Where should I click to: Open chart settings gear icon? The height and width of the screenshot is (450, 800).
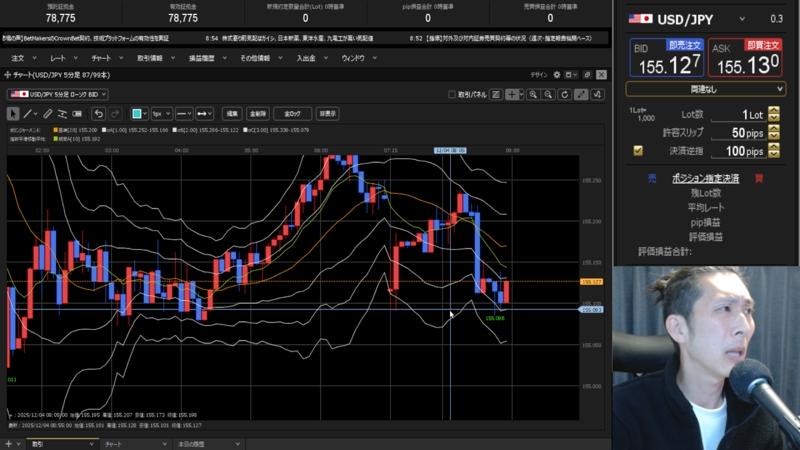coord(596,94)
